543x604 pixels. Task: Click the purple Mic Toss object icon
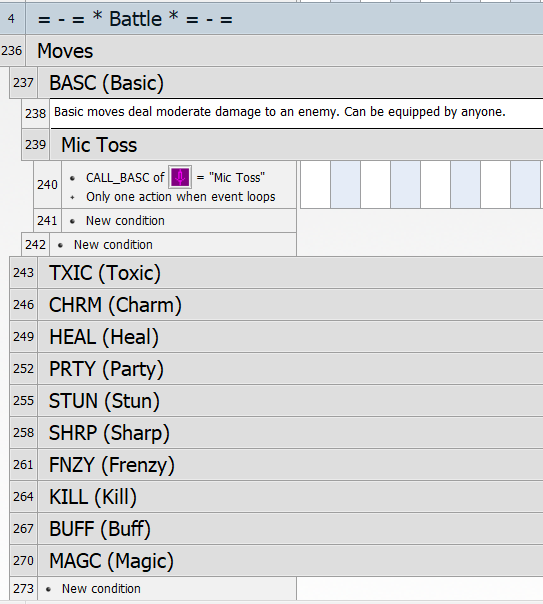[x=180, y=178]
